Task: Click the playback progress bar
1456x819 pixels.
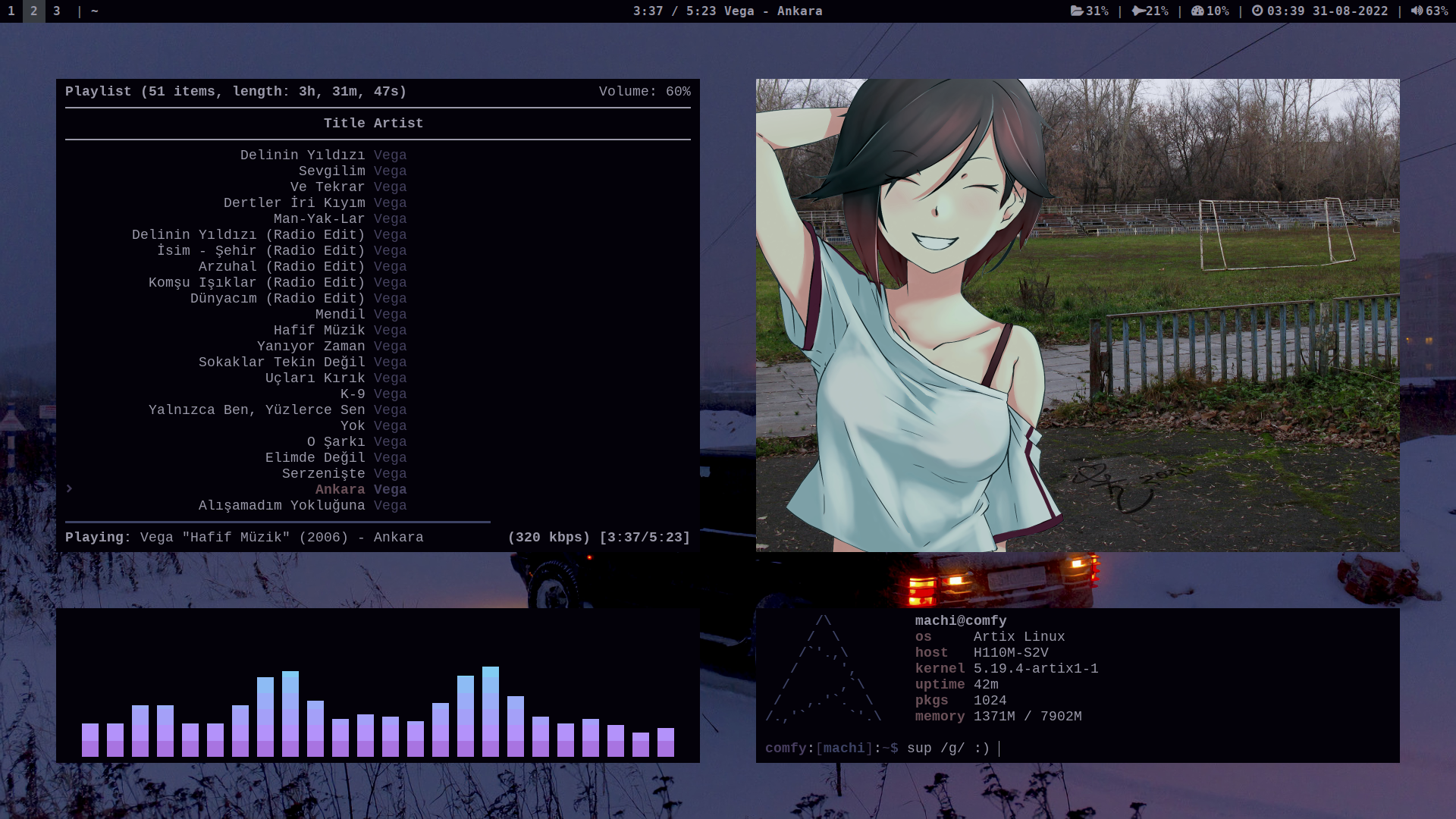Action: (x=378, y=522)
